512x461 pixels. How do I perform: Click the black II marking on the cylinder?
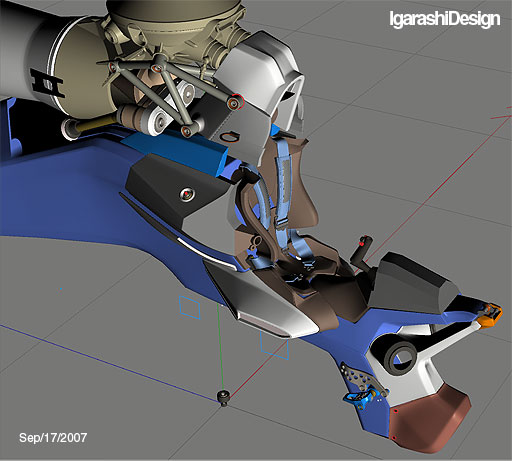pos(47,83)
